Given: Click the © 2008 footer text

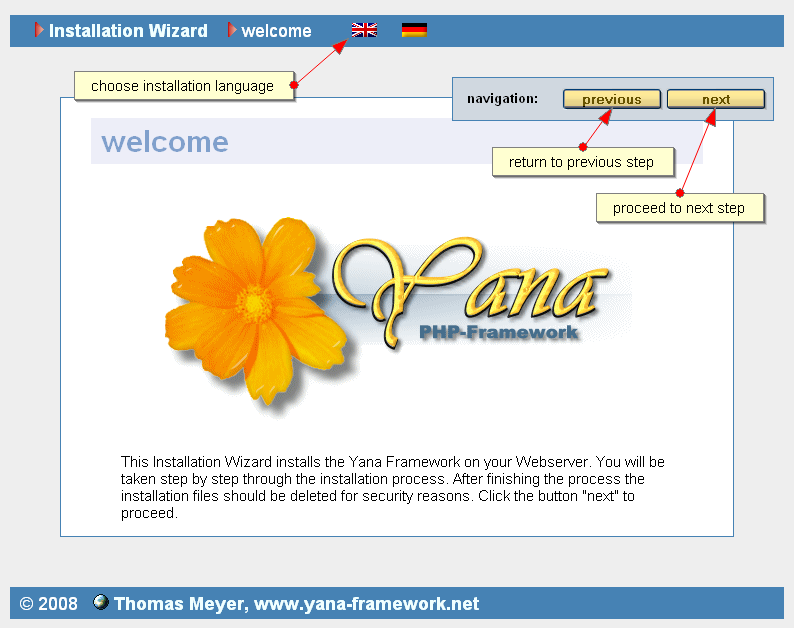Looking at the screenshot, I should (x=49, y=604).
